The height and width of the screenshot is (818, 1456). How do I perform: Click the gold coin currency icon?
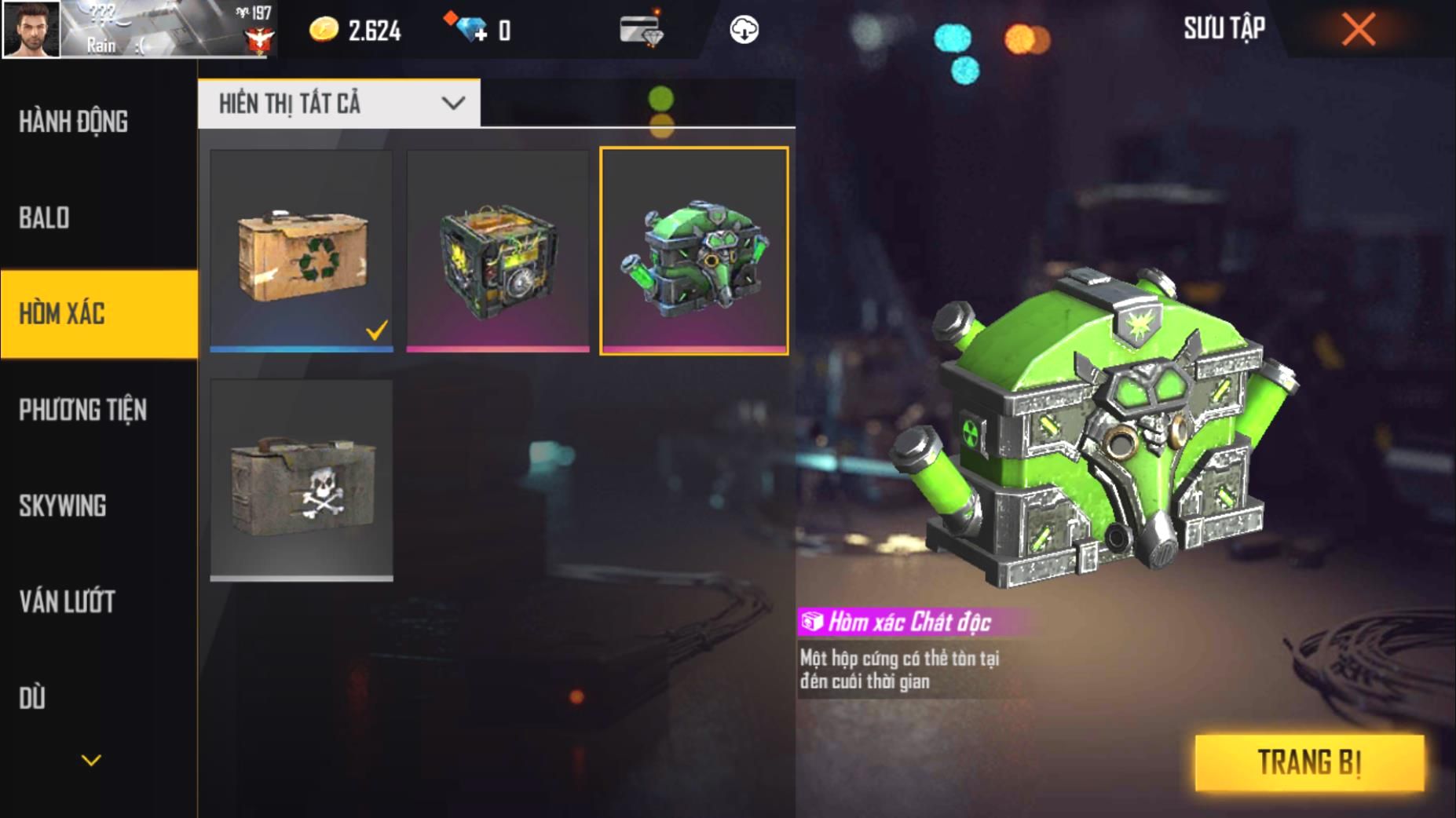coord(324,30)
